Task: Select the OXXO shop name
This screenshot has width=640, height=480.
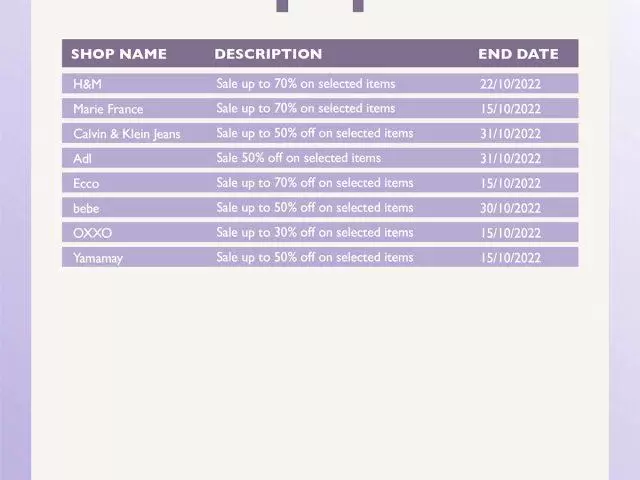Action: tap(93, 233)
